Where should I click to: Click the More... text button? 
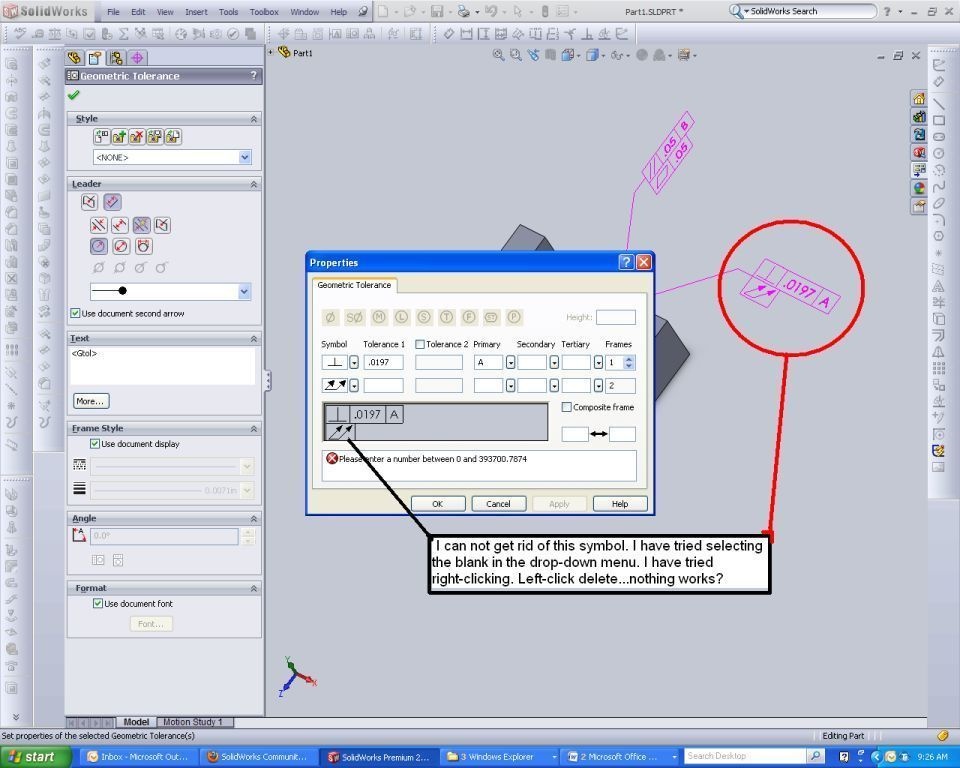[x=90, y=401]
